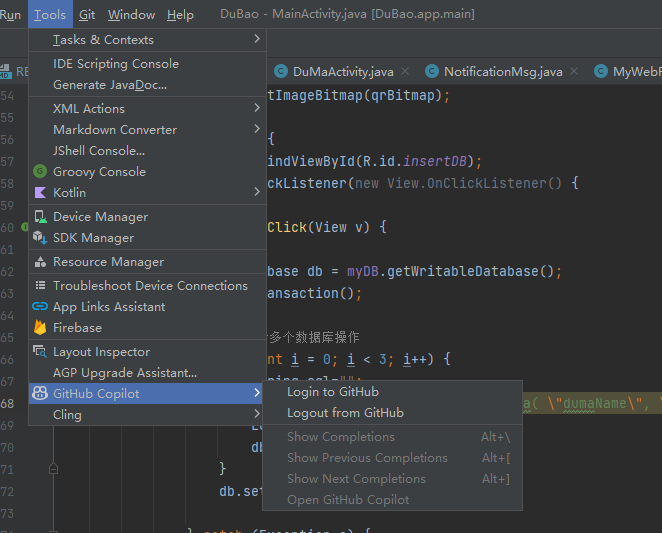Click Show Previous Completions entry
662x533 pixels.
[392, 458]
